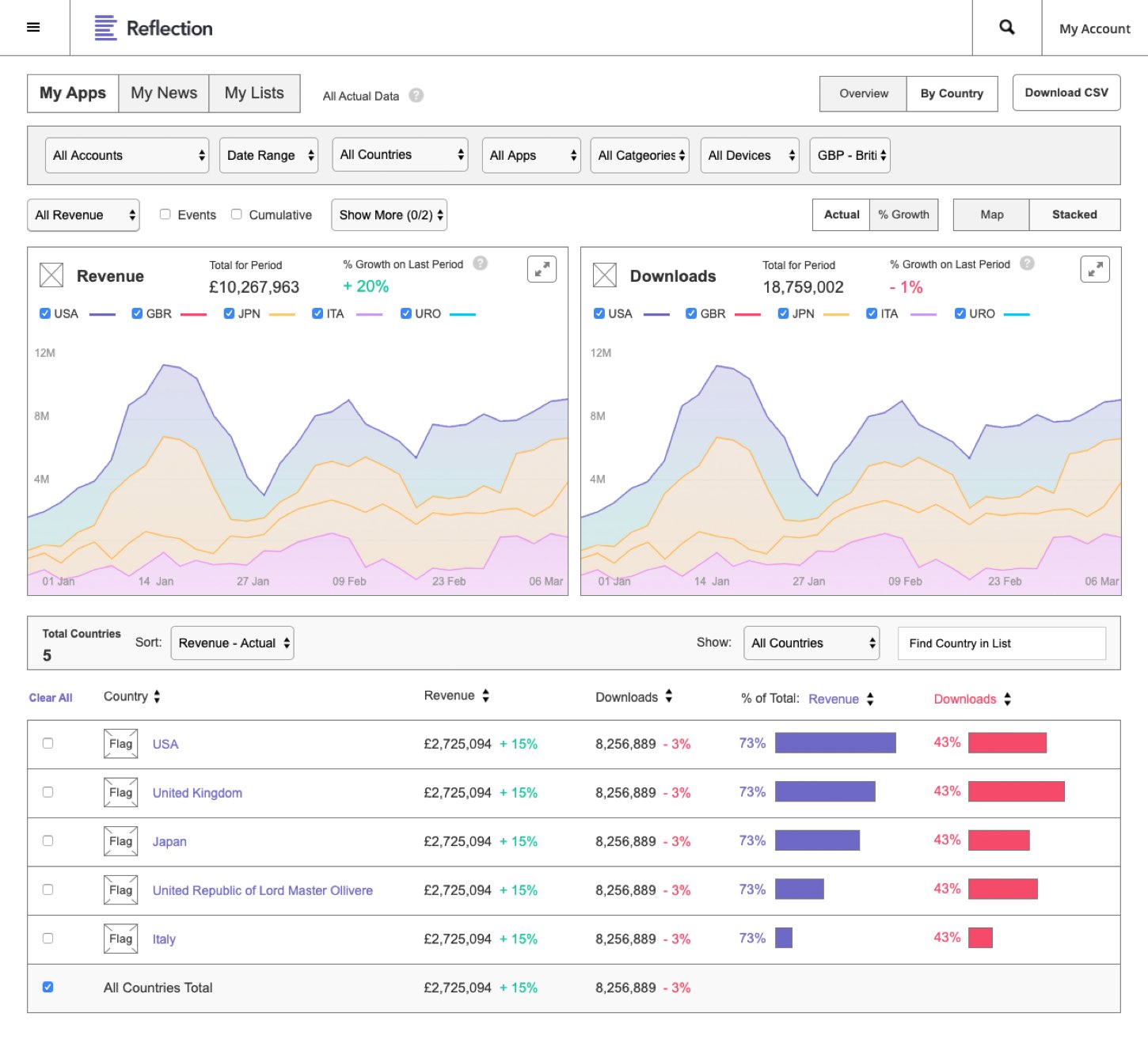Click the help icon beside Growth on Last Period
1148x1043 pixels.
(480, 263)
